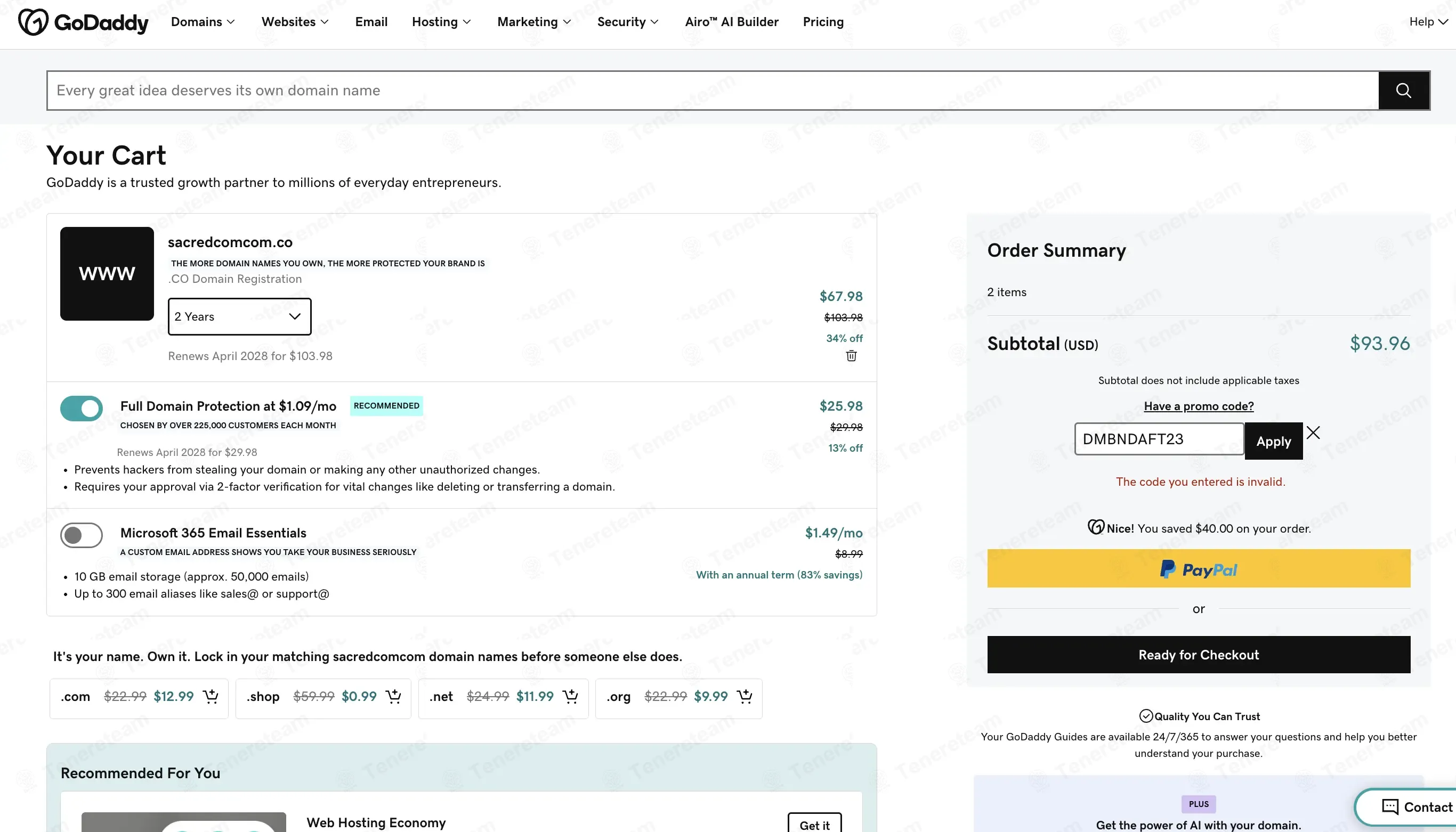Click the GoDaddy logo
This screenshot has width=1456, height=832.
point(83,22)
